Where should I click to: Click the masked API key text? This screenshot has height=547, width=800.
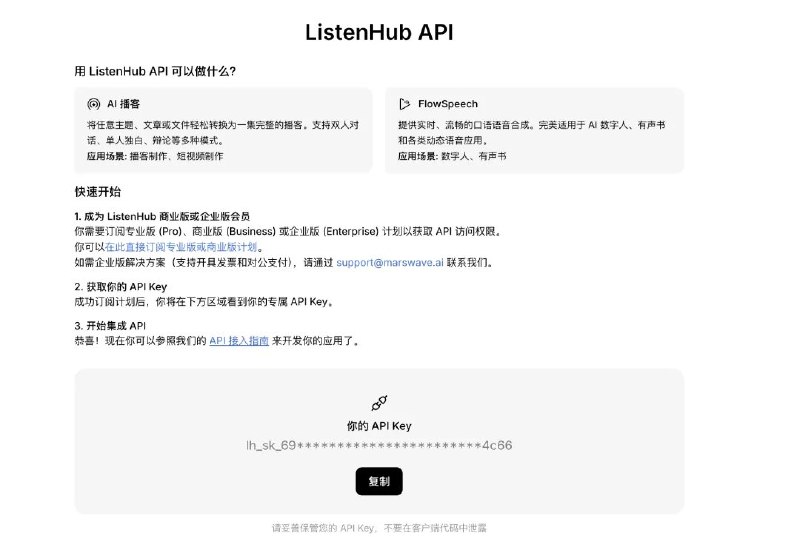pyautogui.click(x=379, y=445)
